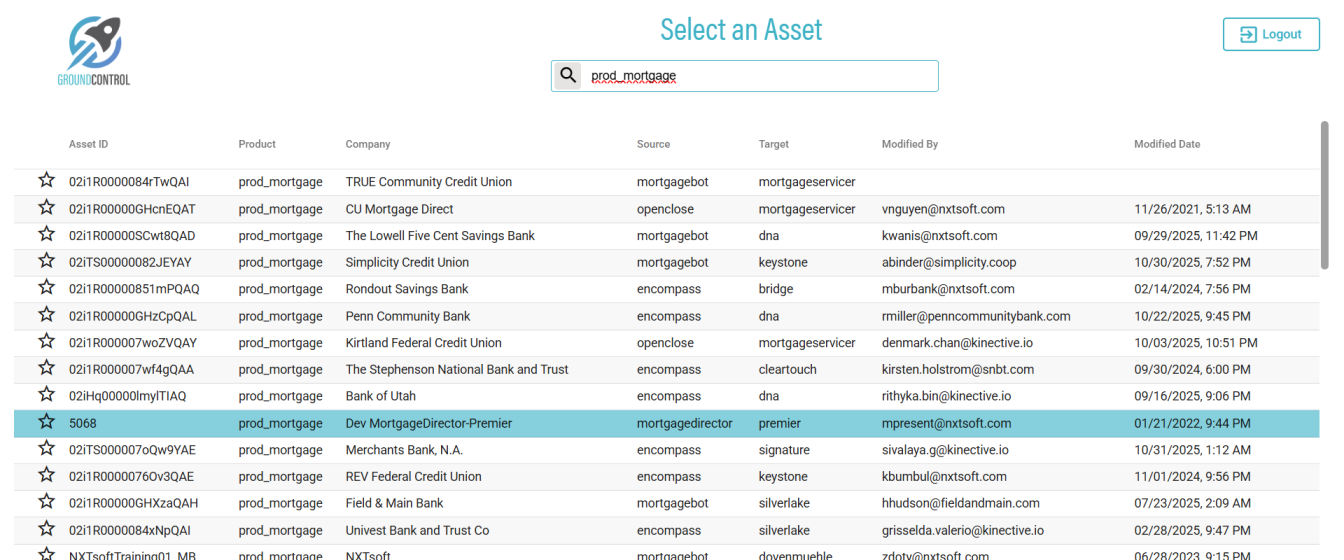The width and height of the screenshot is (1344, 560).
Task: Star Kirtland Federal Credit Union row
Action: coord(46,342)
